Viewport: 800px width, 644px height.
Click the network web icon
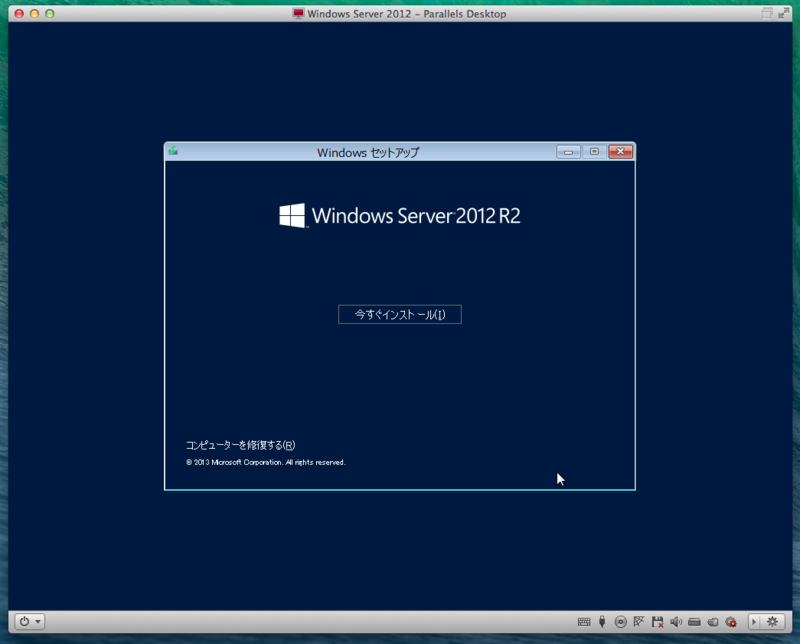639,621
